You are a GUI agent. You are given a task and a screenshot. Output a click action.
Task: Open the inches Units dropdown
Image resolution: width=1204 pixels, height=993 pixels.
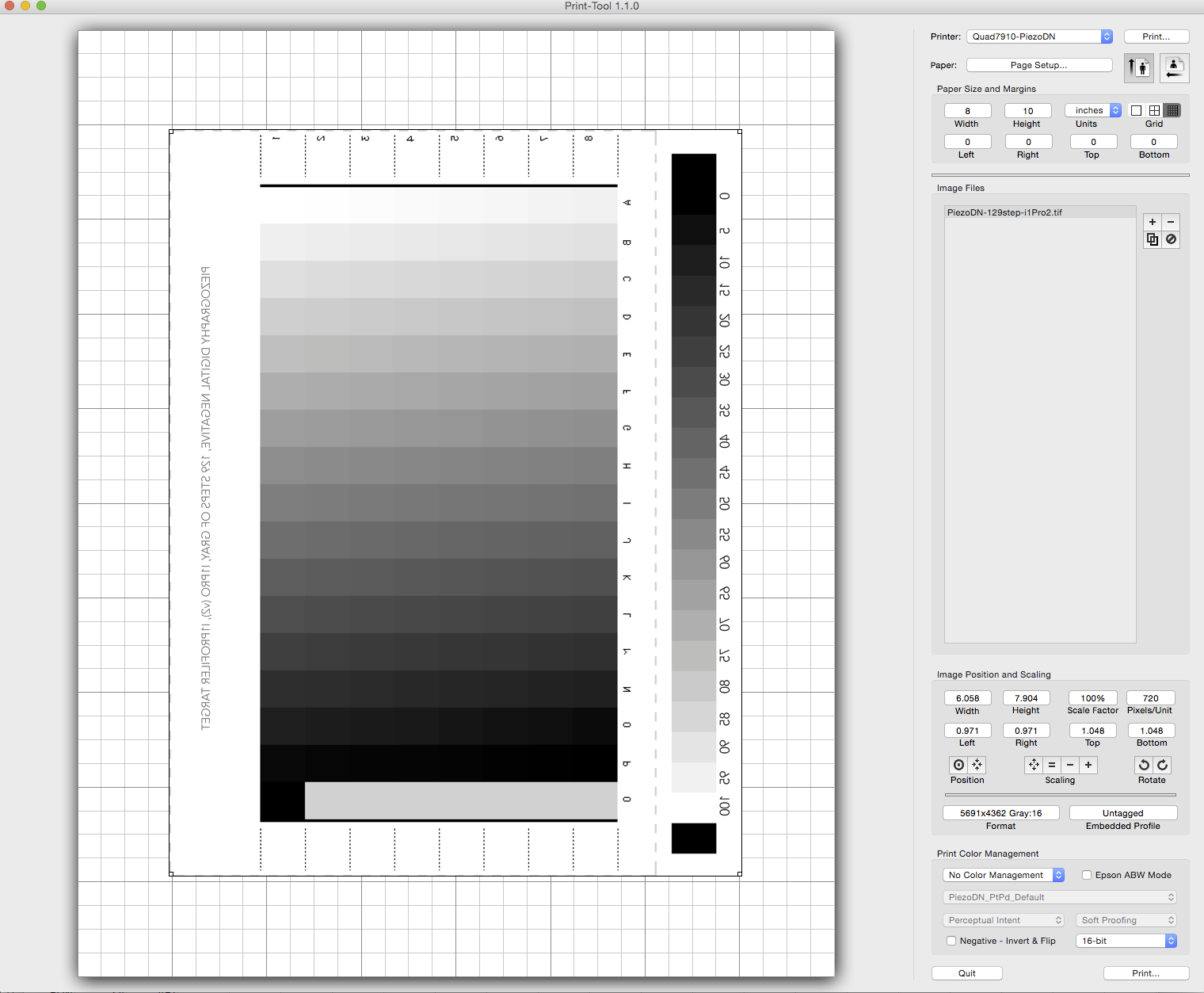coord(1093,110)
